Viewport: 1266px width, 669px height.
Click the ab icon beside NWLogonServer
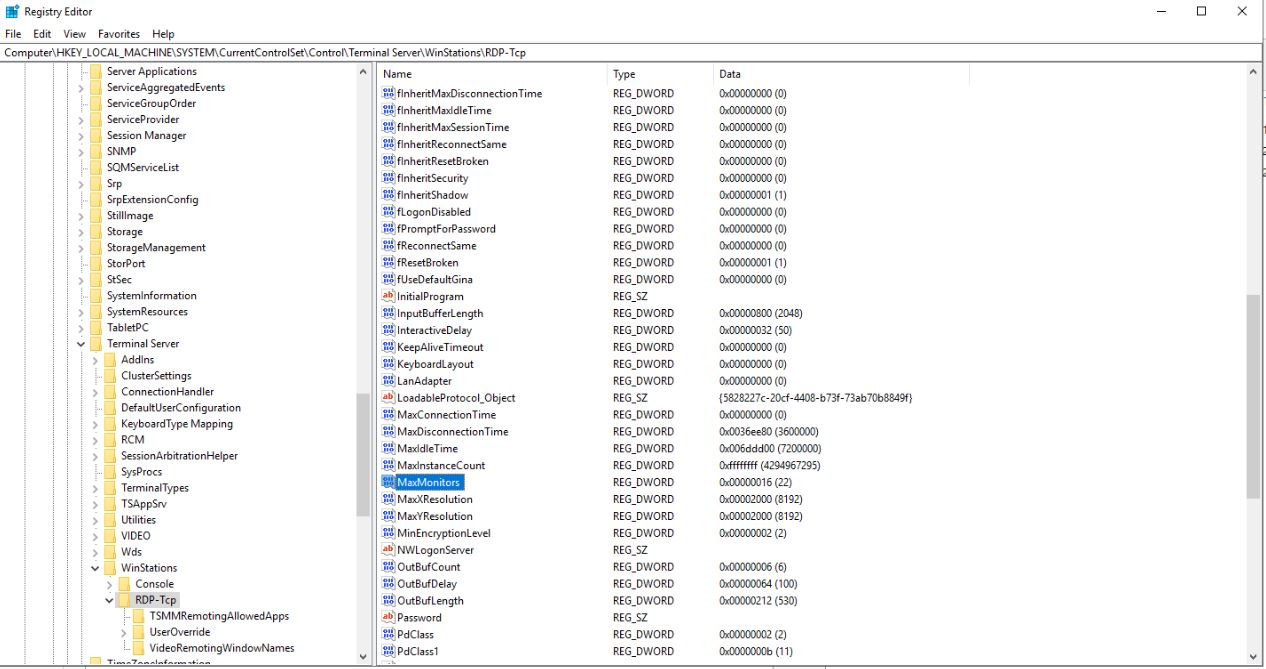[x=387, y=549]
